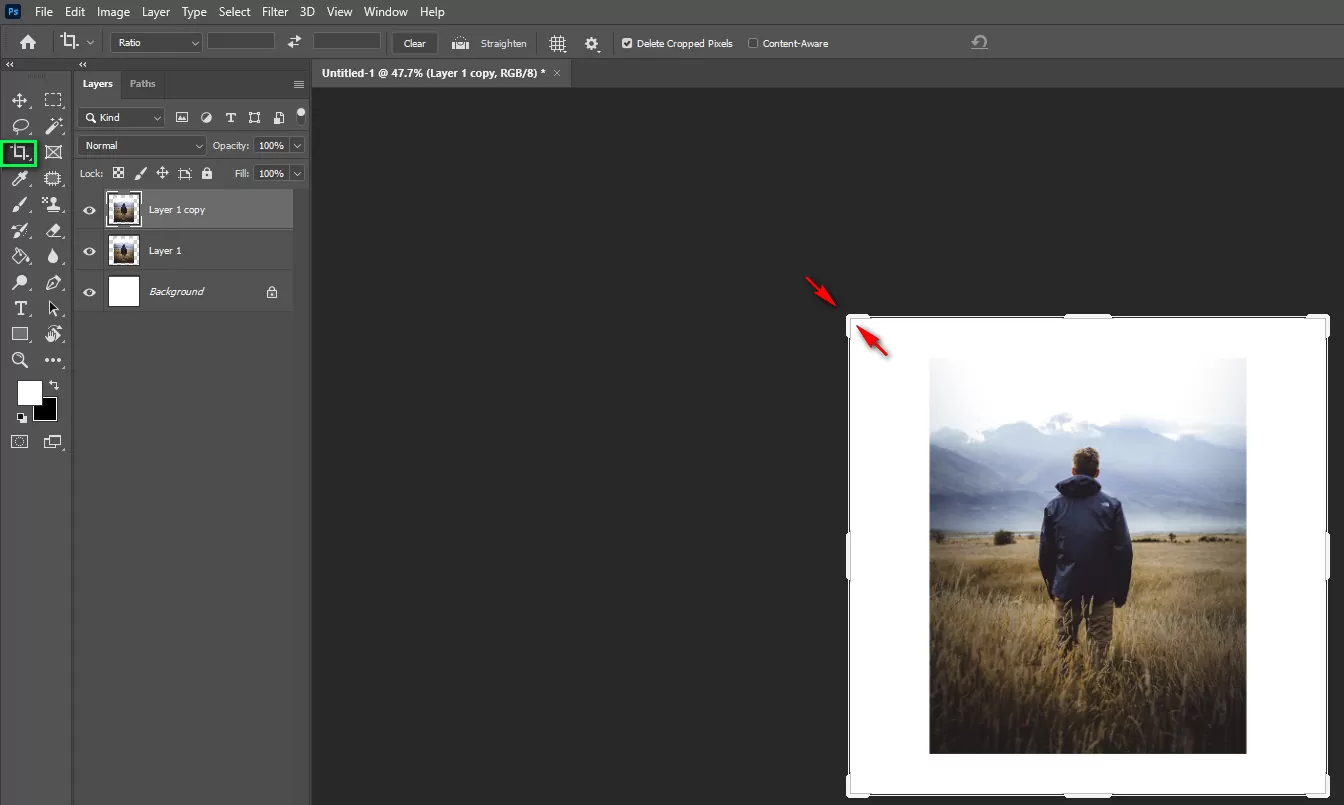Reset to default foreground and background colors

coord(21,417)
